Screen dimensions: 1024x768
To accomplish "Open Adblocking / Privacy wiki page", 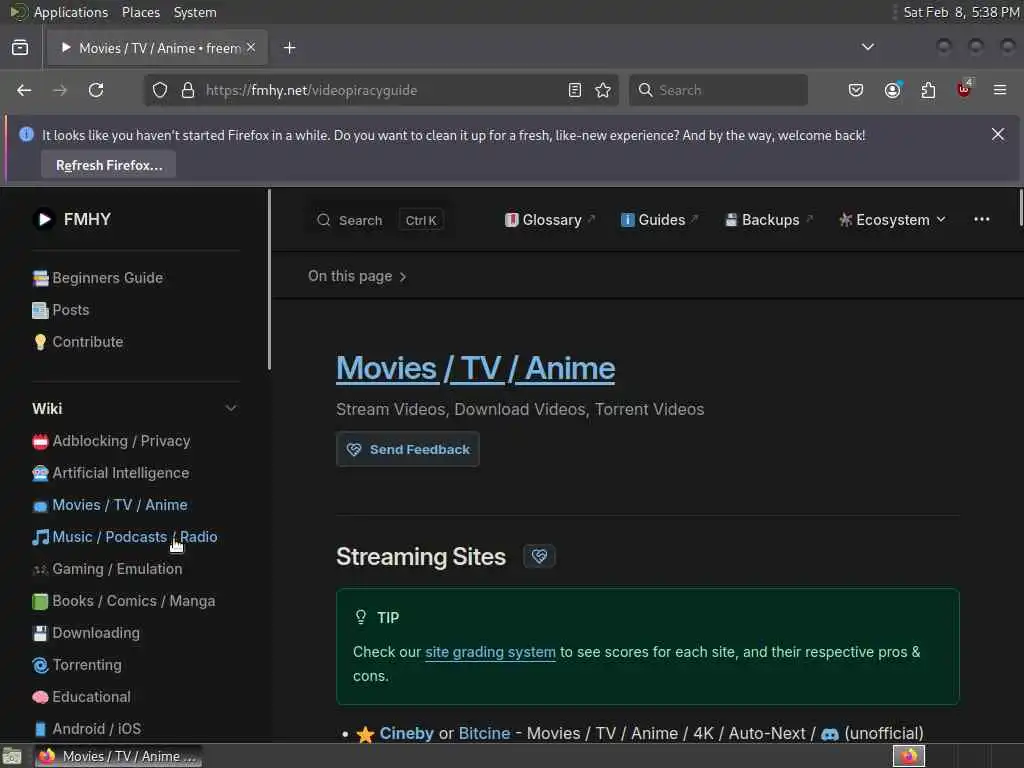I will point(111,441).
